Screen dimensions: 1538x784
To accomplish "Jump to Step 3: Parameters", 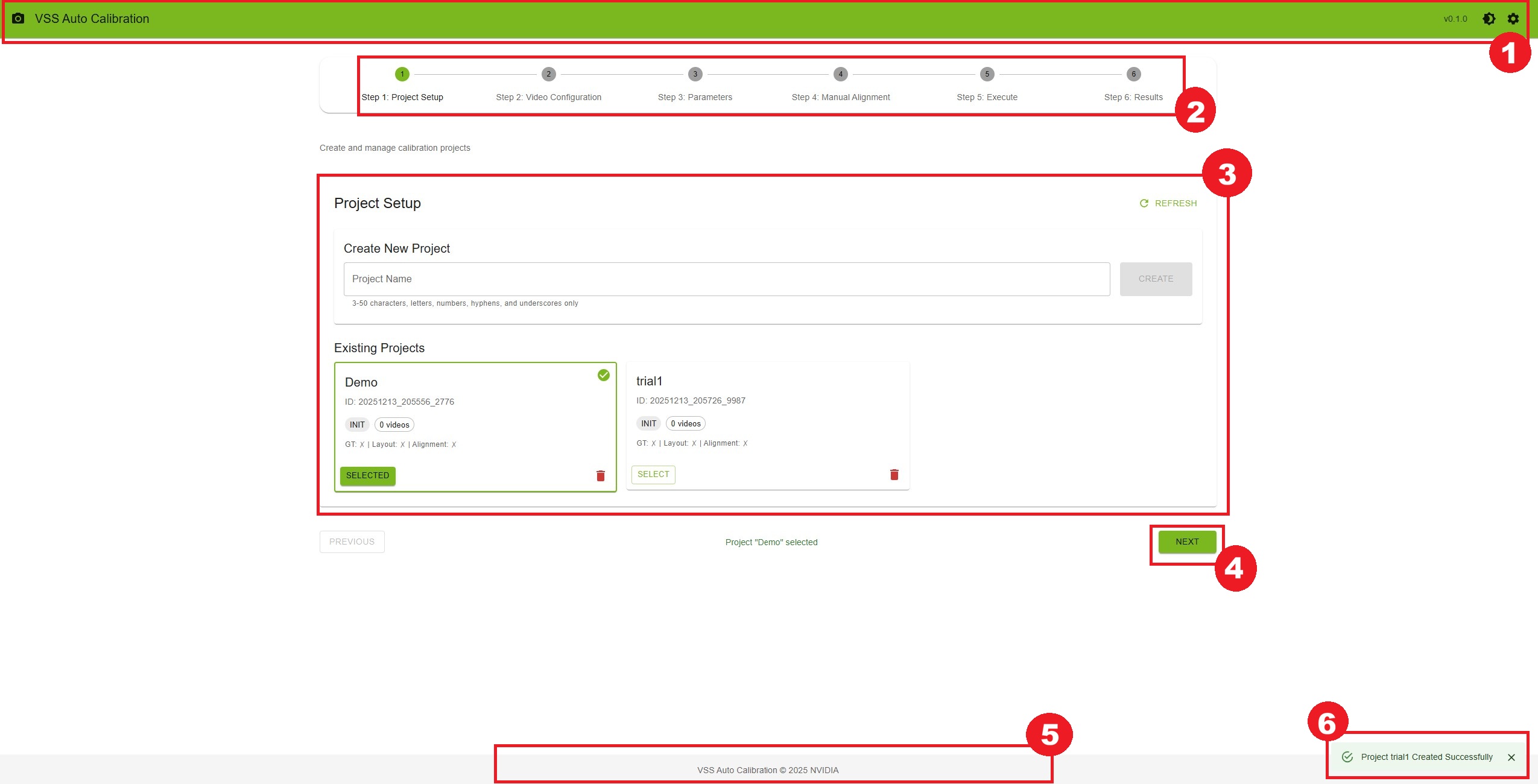I will pos(695,74).
